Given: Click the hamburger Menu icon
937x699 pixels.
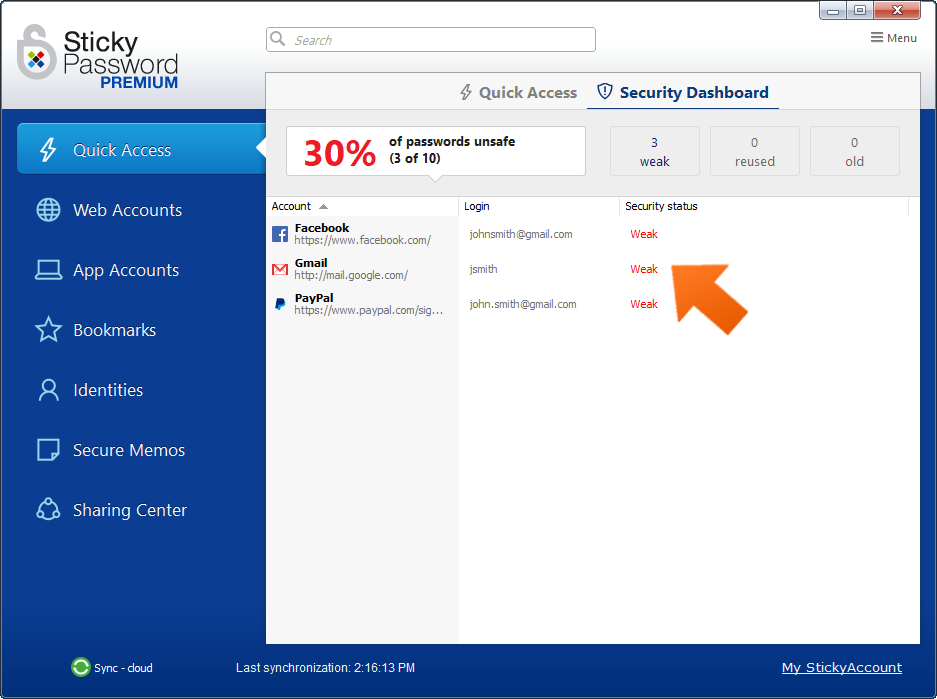Looking at the screenshot, I should pos(876,38).
